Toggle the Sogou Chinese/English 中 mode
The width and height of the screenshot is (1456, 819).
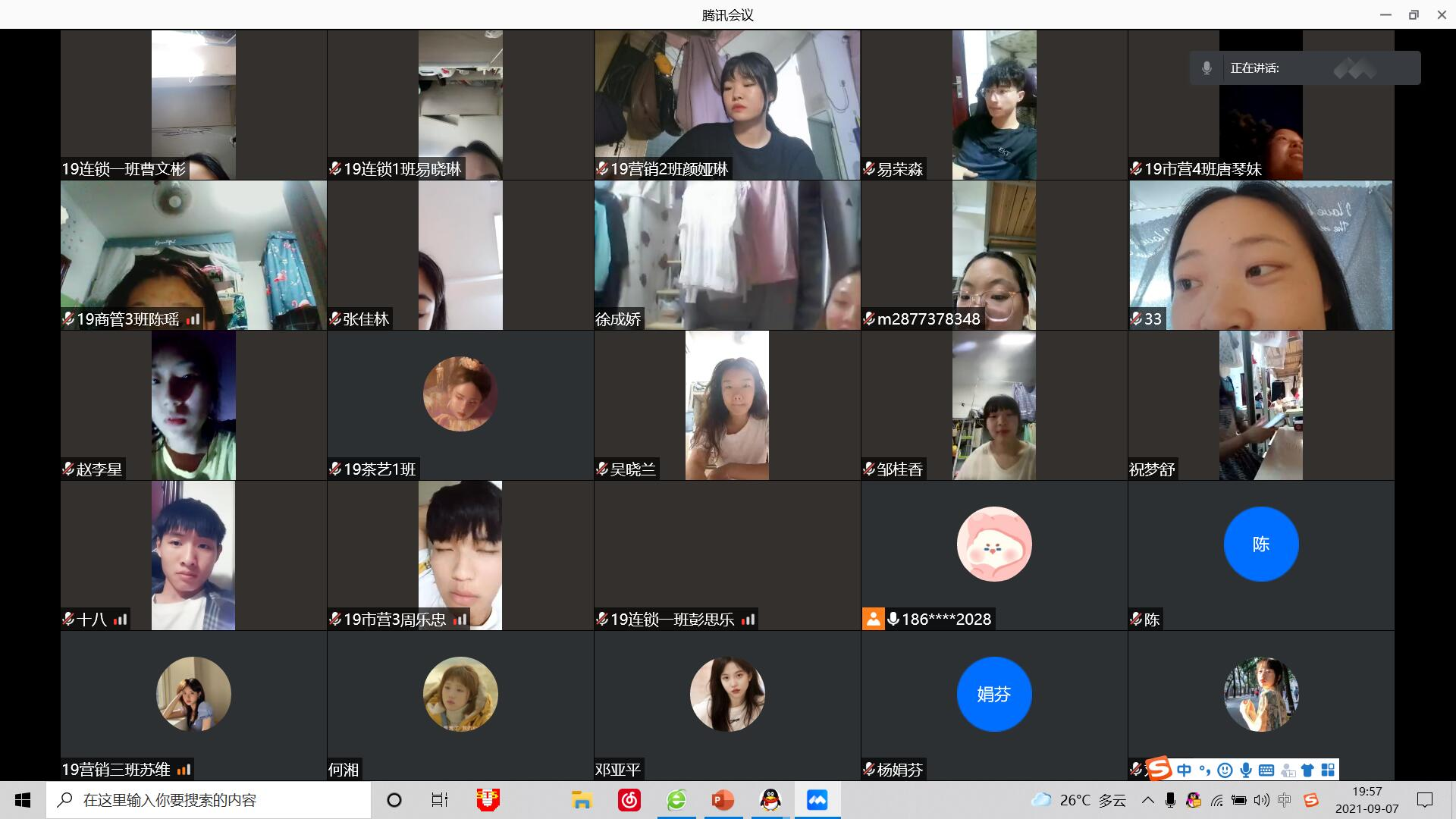[x=1184, y=770]
